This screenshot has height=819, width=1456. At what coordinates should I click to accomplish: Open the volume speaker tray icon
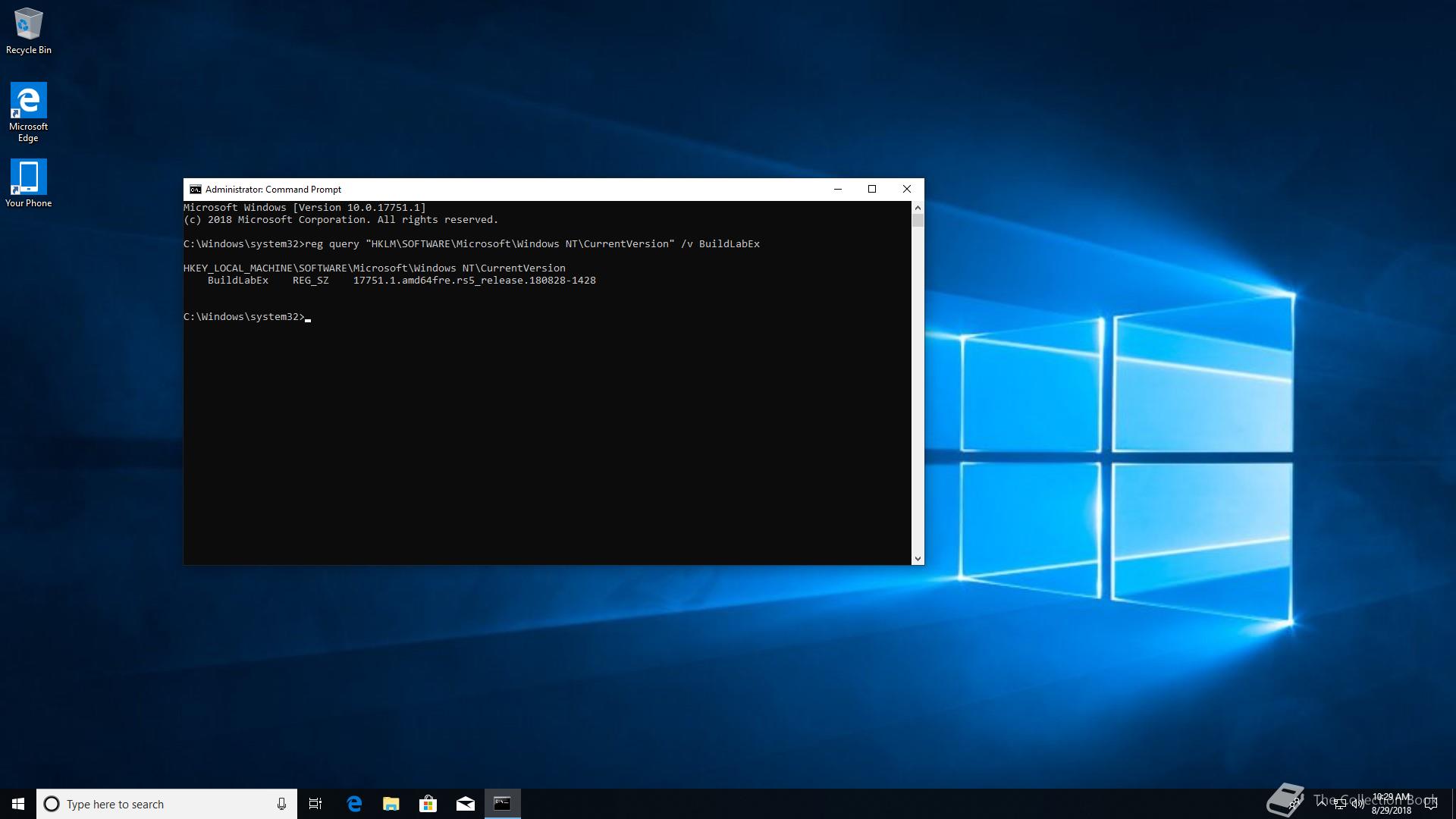tap(1357, 804)
